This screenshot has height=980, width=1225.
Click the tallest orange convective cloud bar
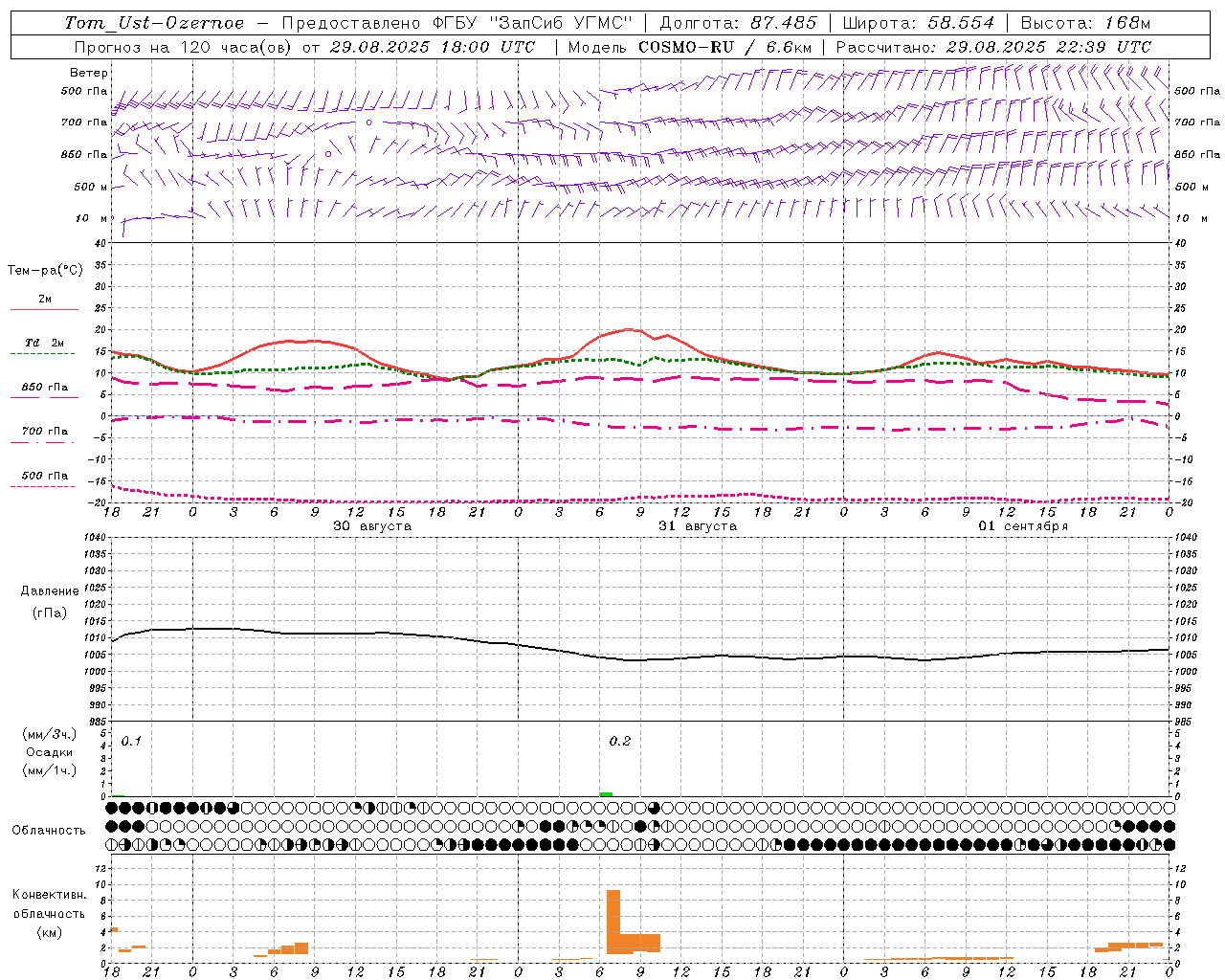click(613, 922)
